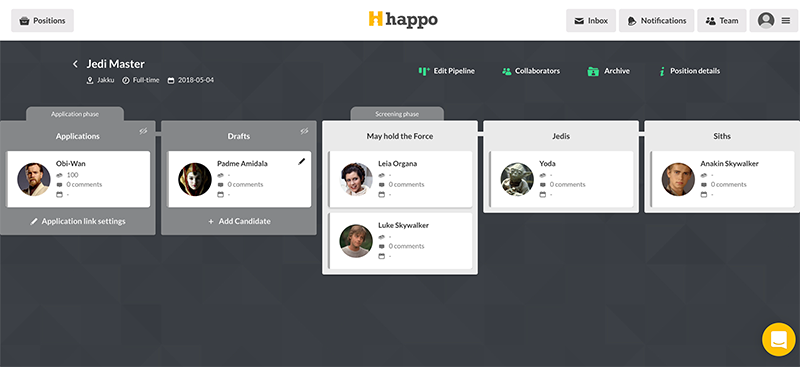Viewport: 800px width, 367px height.
Task: Open Collaborators
Action: (x=531, y=71)
